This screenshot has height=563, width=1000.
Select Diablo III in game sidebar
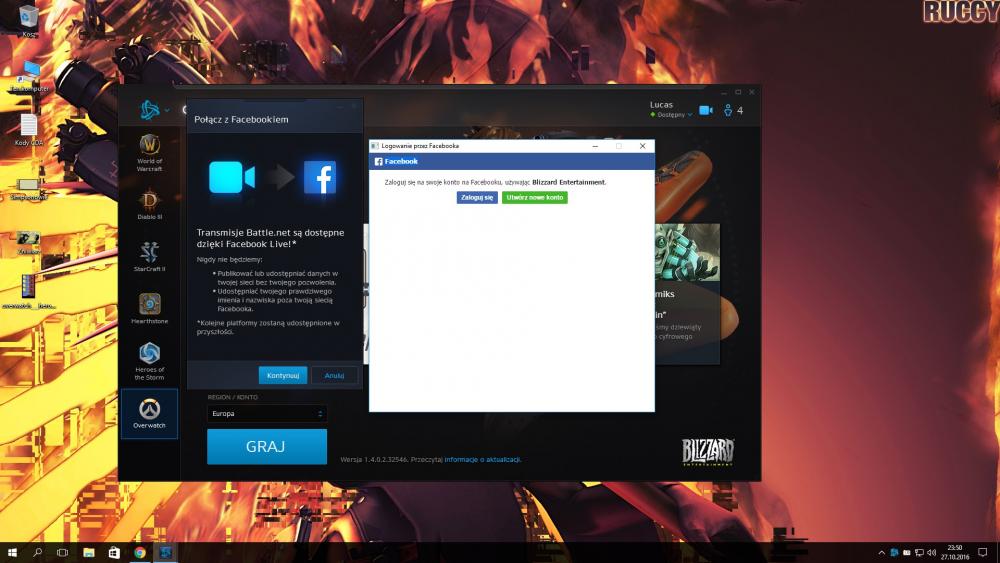[149, 205]
